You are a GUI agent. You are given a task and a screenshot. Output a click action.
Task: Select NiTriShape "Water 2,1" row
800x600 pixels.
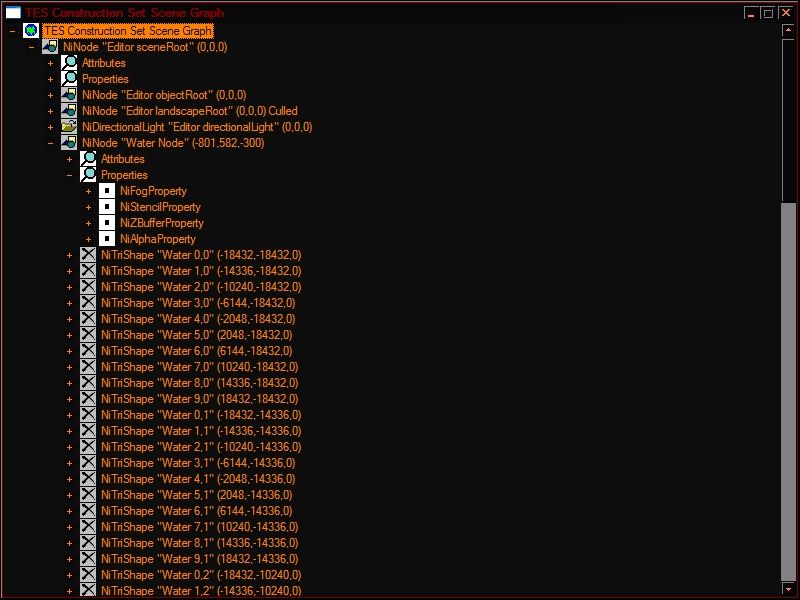pyautogui.click(x=201, y=446)
